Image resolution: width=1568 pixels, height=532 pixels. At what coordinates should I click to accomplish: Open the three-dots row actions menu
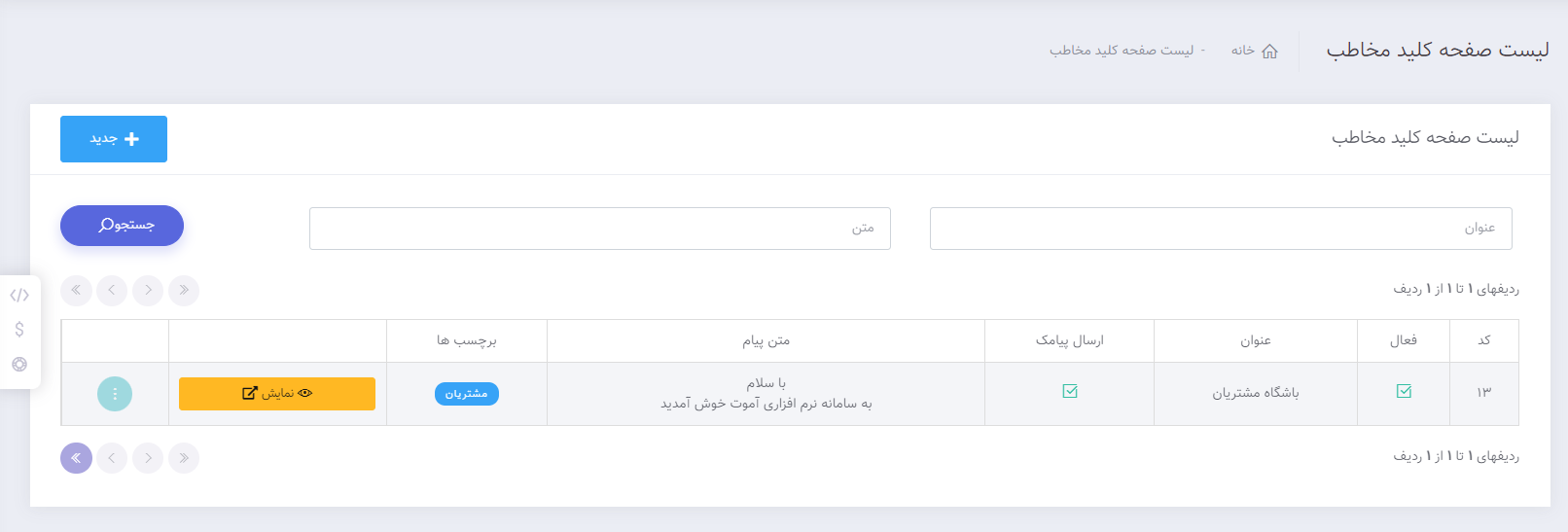click(x=115, y=394)
